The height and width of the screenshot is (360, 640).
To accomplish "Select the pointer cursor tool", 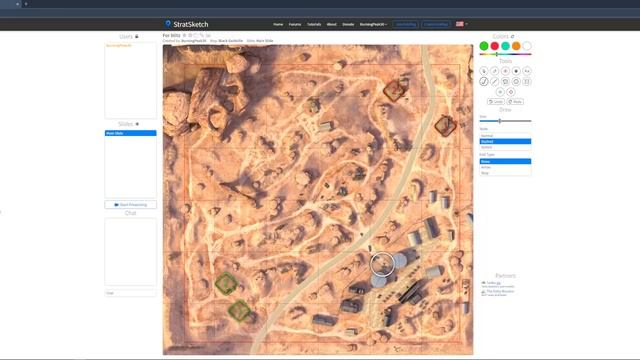I will [484, 71].
